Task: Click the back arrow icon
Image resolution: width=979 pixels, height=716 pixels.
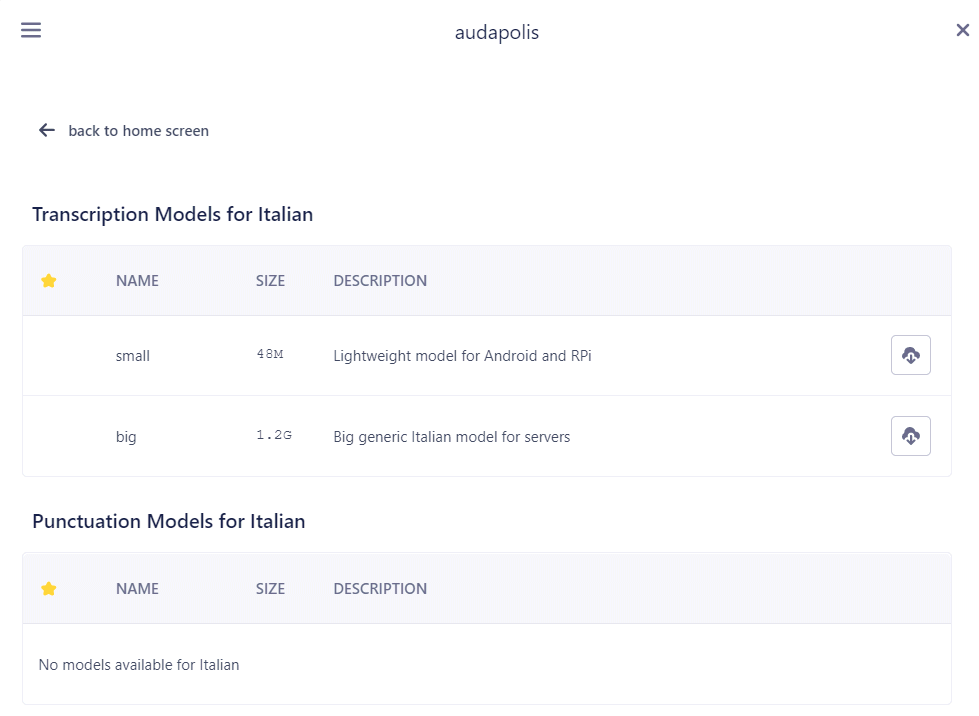Action: [47, 130]
